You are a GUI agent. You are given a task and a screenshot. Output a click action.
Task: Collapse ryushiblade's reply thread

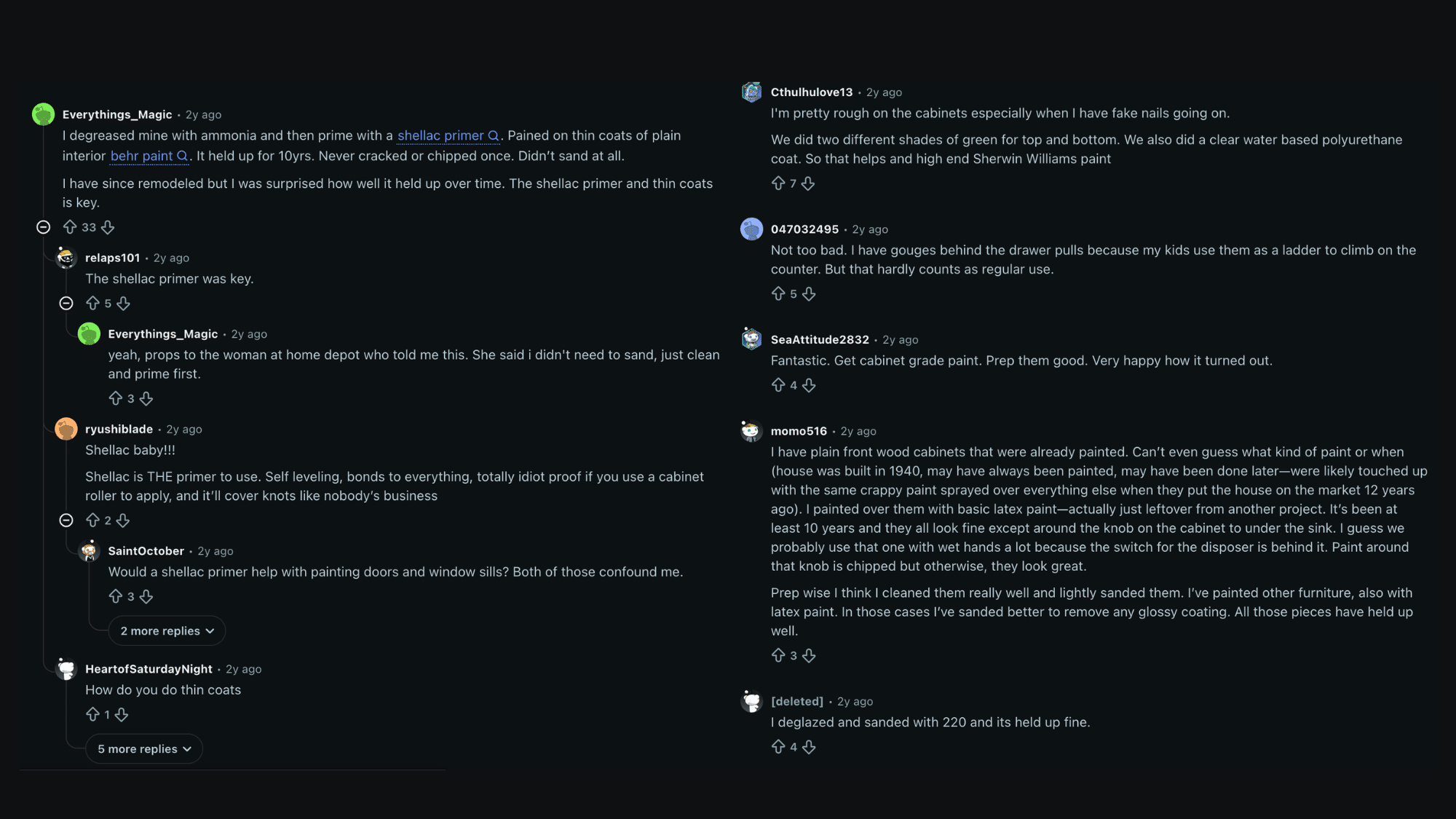tap(66, 521)
